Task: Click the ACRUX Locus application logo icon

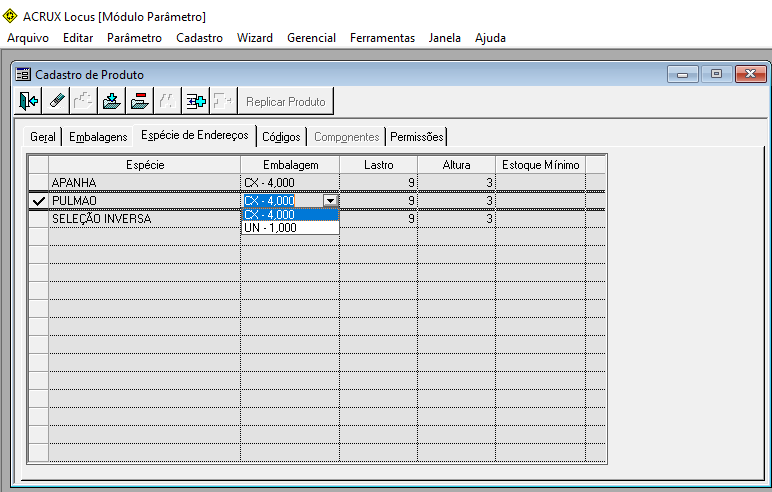Action: pyautogui.click(x=10, y=16)
